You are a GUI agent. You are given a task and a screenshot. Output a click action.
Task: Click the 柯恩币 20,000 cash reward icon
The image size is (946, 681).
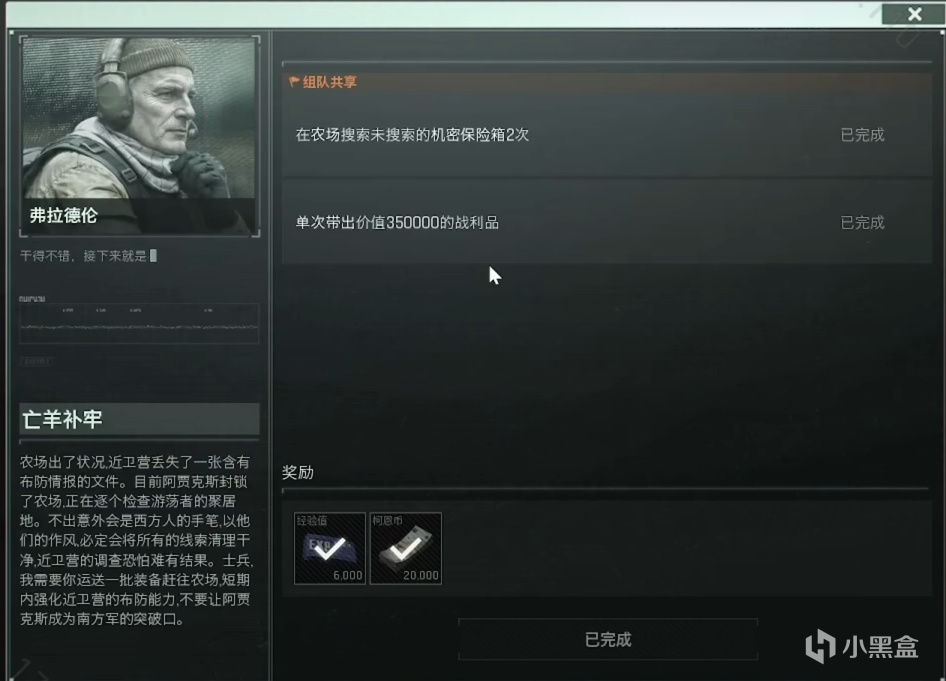[405, 548]
